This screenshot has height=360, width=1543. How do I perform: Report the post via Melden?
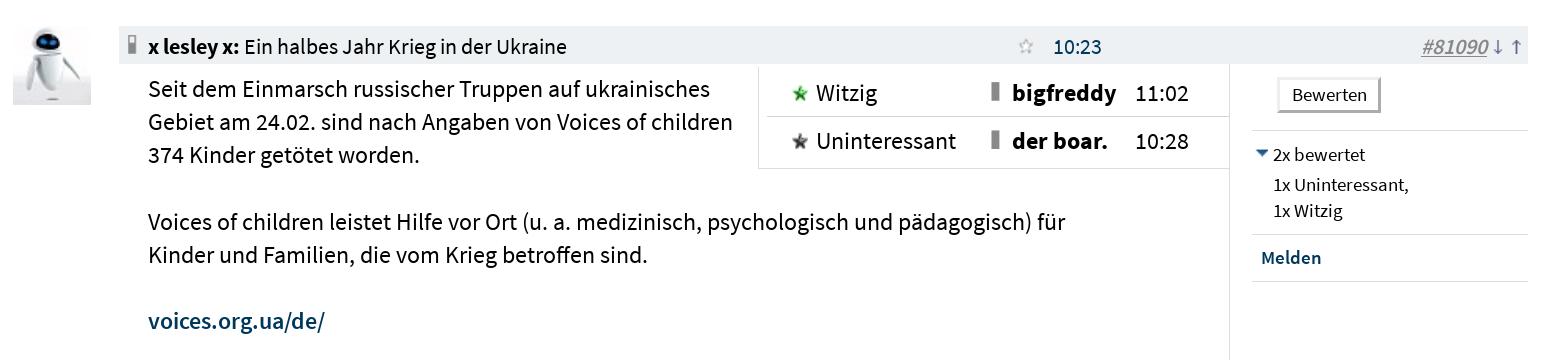(x=1291, y=258)
